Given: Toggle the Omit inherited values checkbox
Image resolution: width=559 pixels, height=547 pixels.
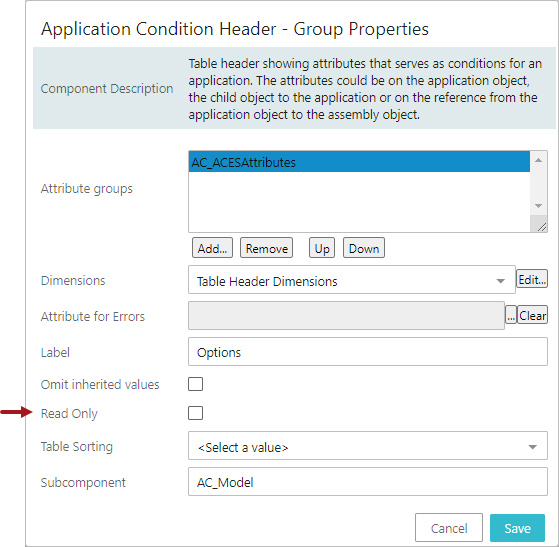Looking at the screenshot, I should pyautogui.click(x=195, y=384).
